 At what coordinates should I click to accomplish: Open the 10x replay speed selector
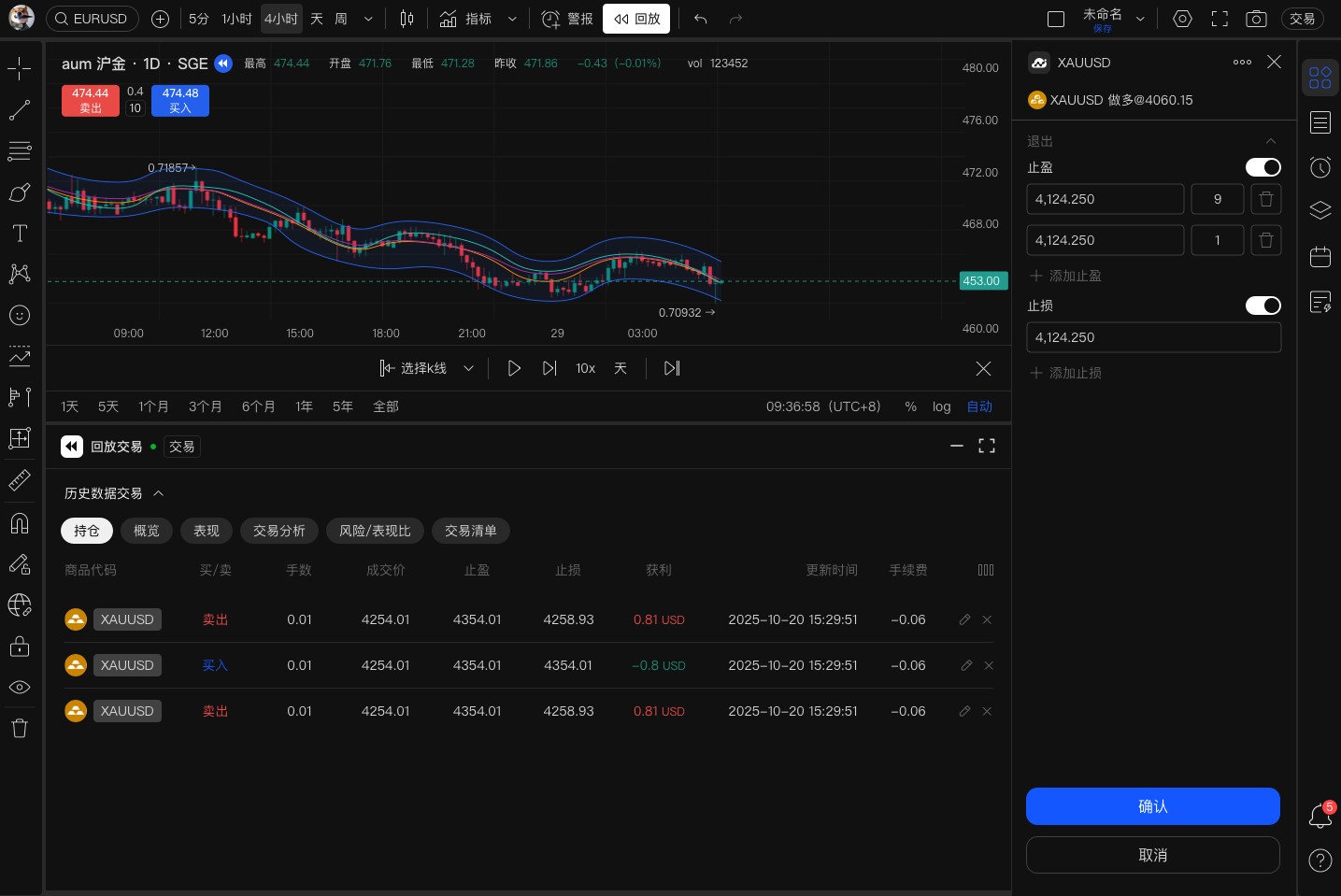585,368
